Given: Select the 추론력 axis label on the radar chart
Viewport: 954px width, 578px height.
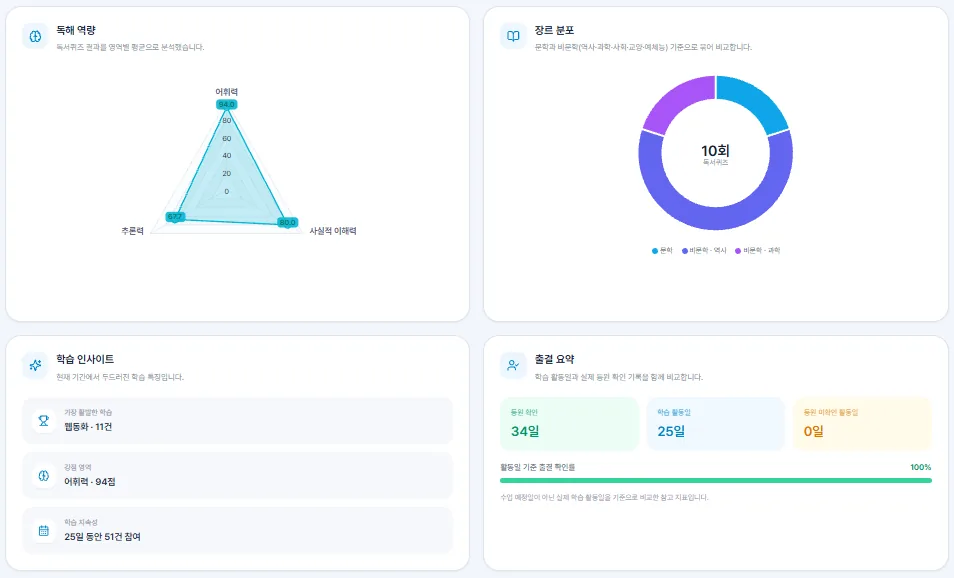Looking at the screenshot, I should [133, 231].
